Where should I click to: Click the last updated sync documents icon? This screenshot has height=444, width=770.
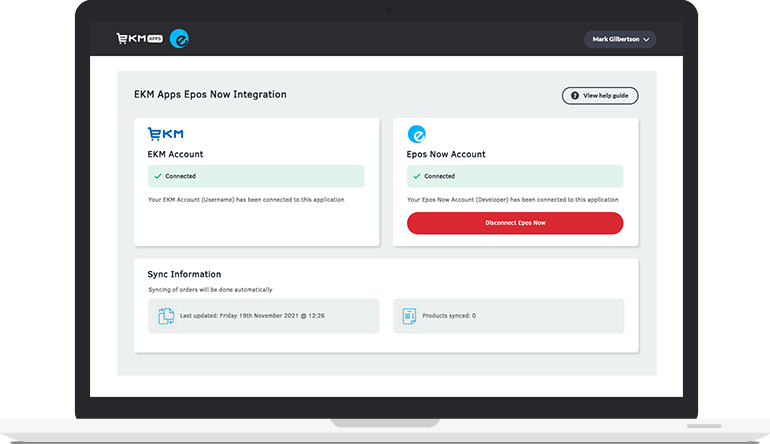click(166, 316)
